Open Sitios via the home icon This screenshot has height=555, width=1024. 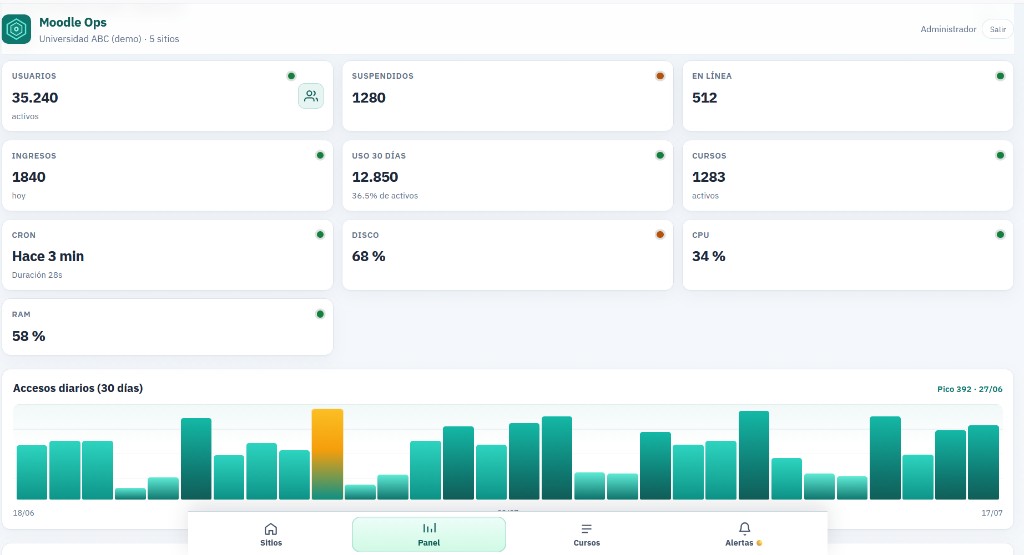pos(270,528)
